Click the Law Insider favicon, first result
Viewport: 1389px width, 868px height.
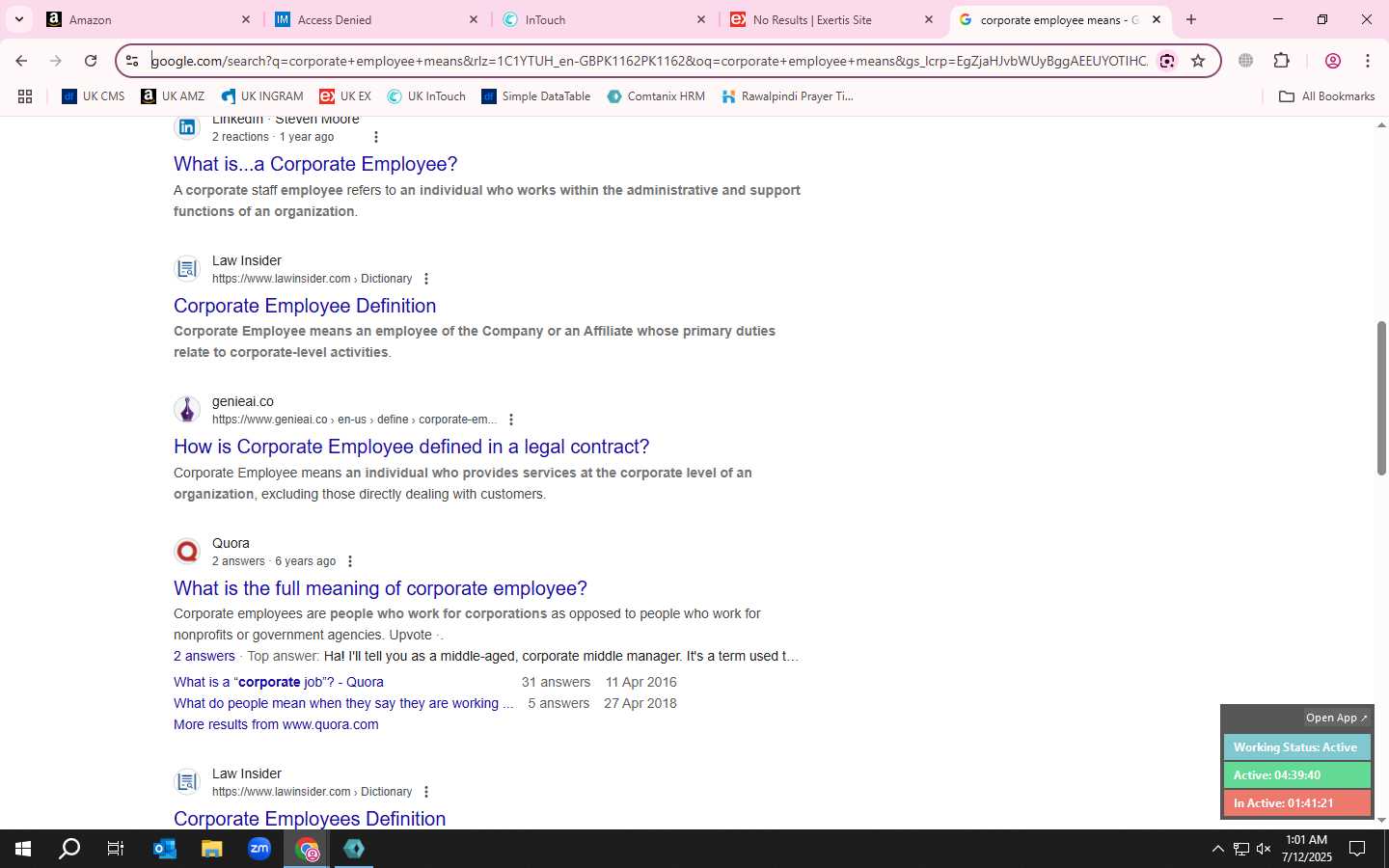click(187, 268)
